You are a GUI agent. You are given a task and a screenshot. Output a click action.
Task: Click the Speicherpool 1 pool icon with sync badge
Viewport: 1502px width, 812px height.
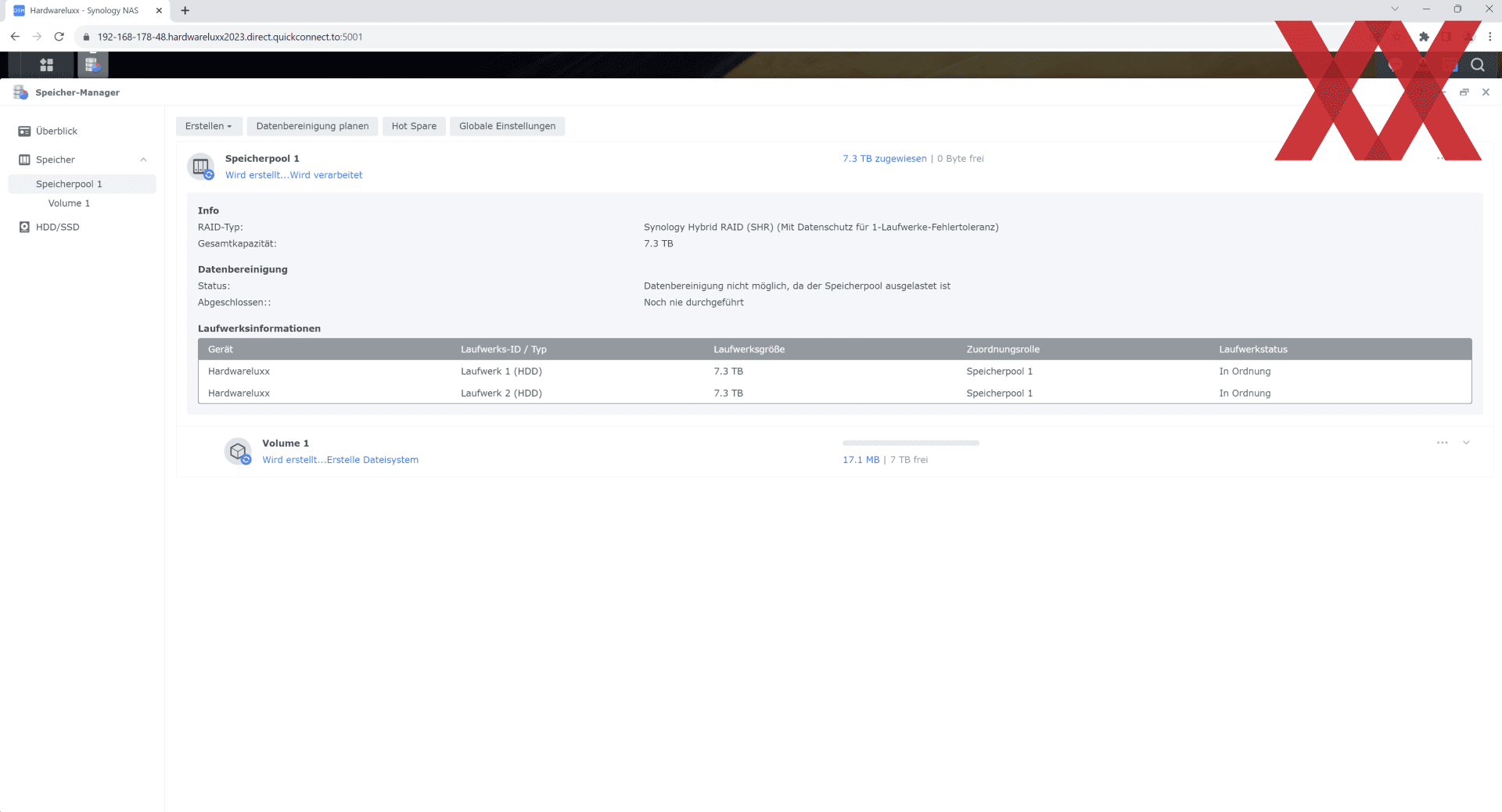(x=201, y=167)
